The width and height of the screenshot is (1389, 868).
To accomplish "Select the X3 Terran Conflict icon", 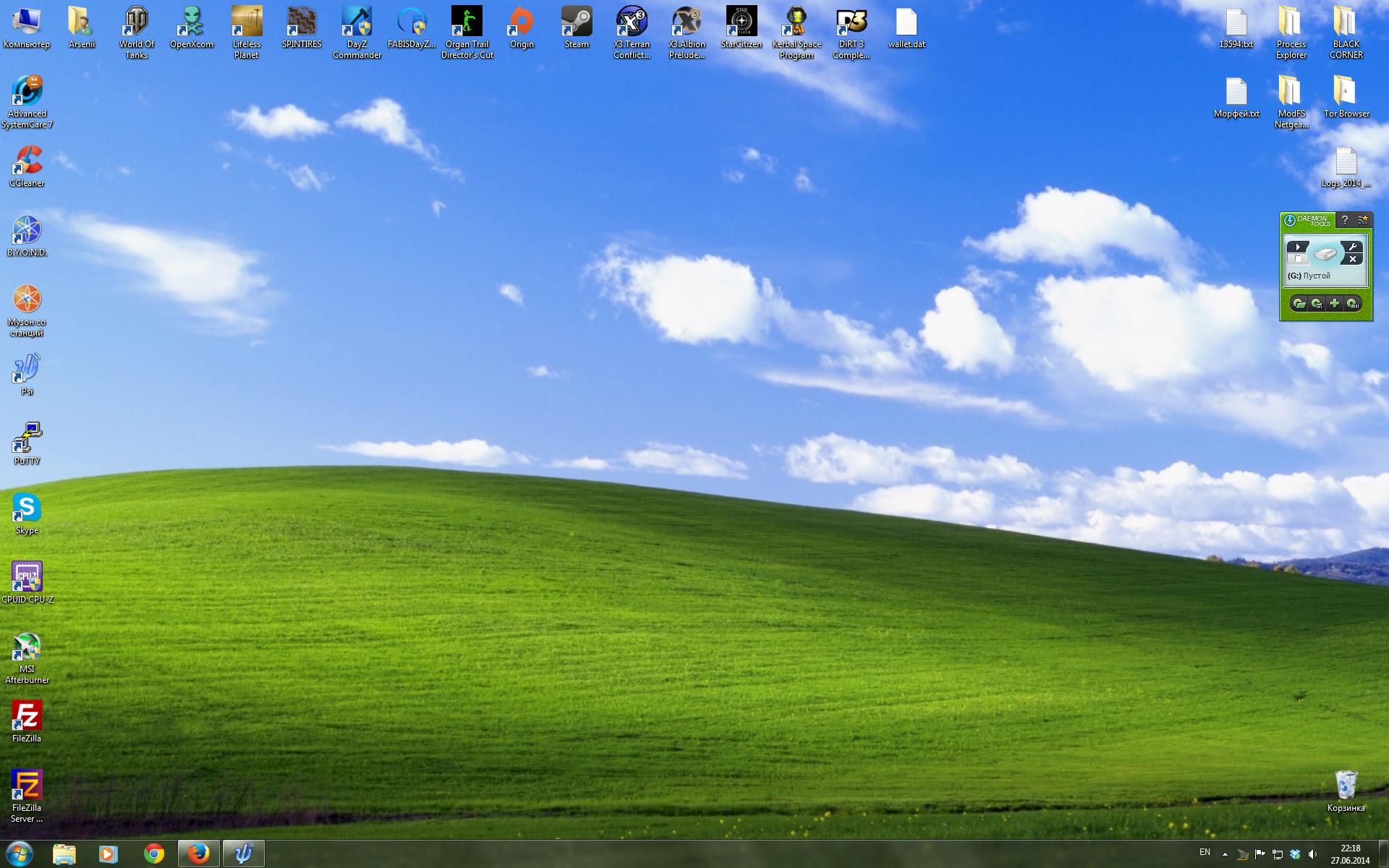I will click(632, 33).
